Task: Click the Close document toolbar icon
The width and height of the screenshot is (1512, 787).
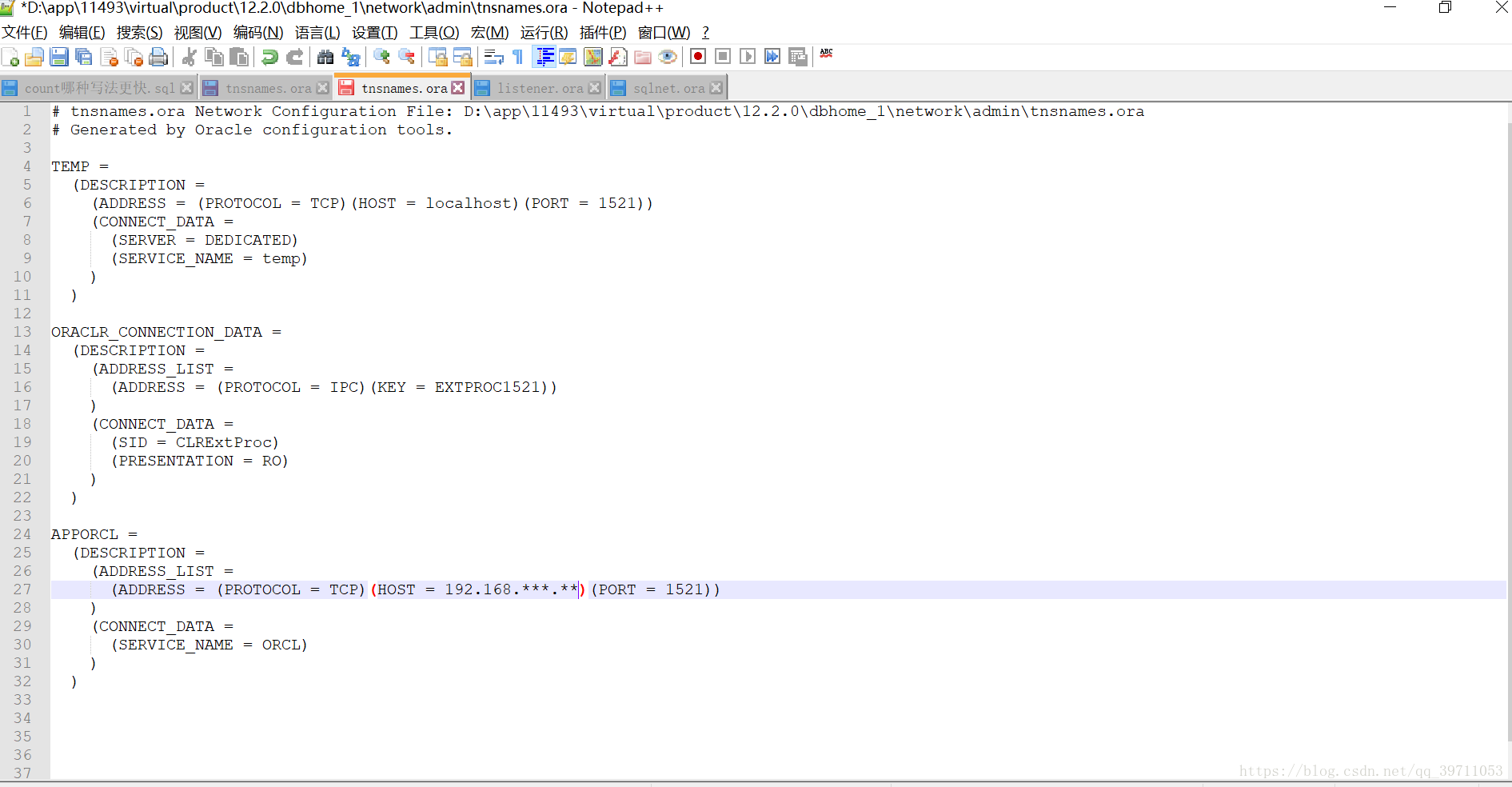Action: coord(110,57)
